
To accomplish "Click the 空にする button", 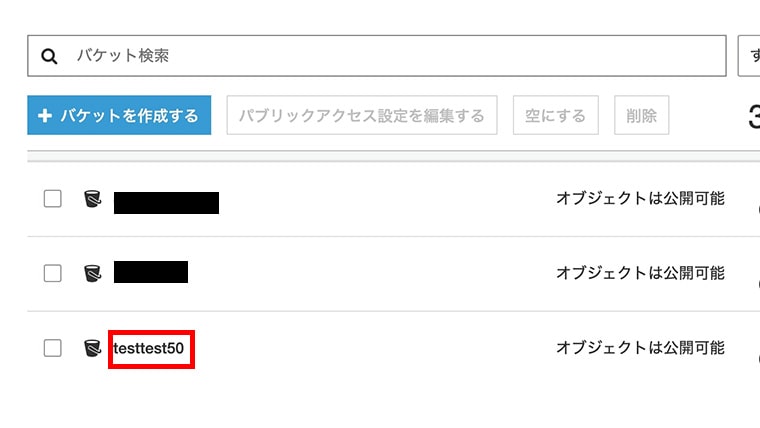I will click(555, 115).
